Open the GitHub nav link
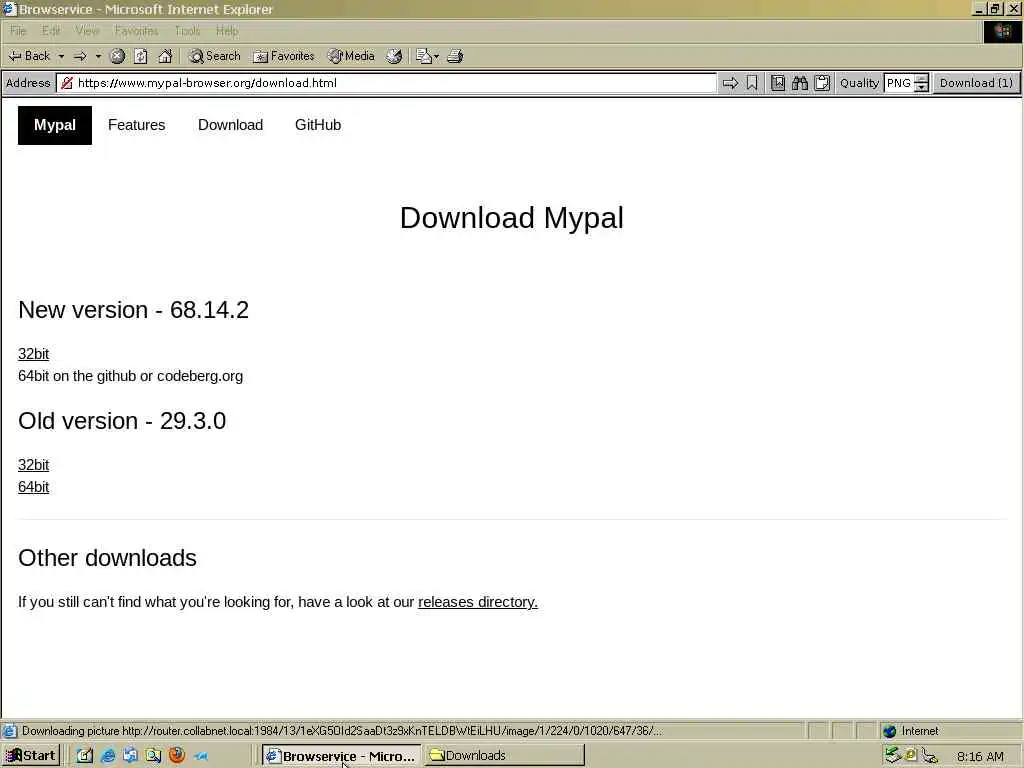This screenshot has width=1024, height=768. point(318,125)
